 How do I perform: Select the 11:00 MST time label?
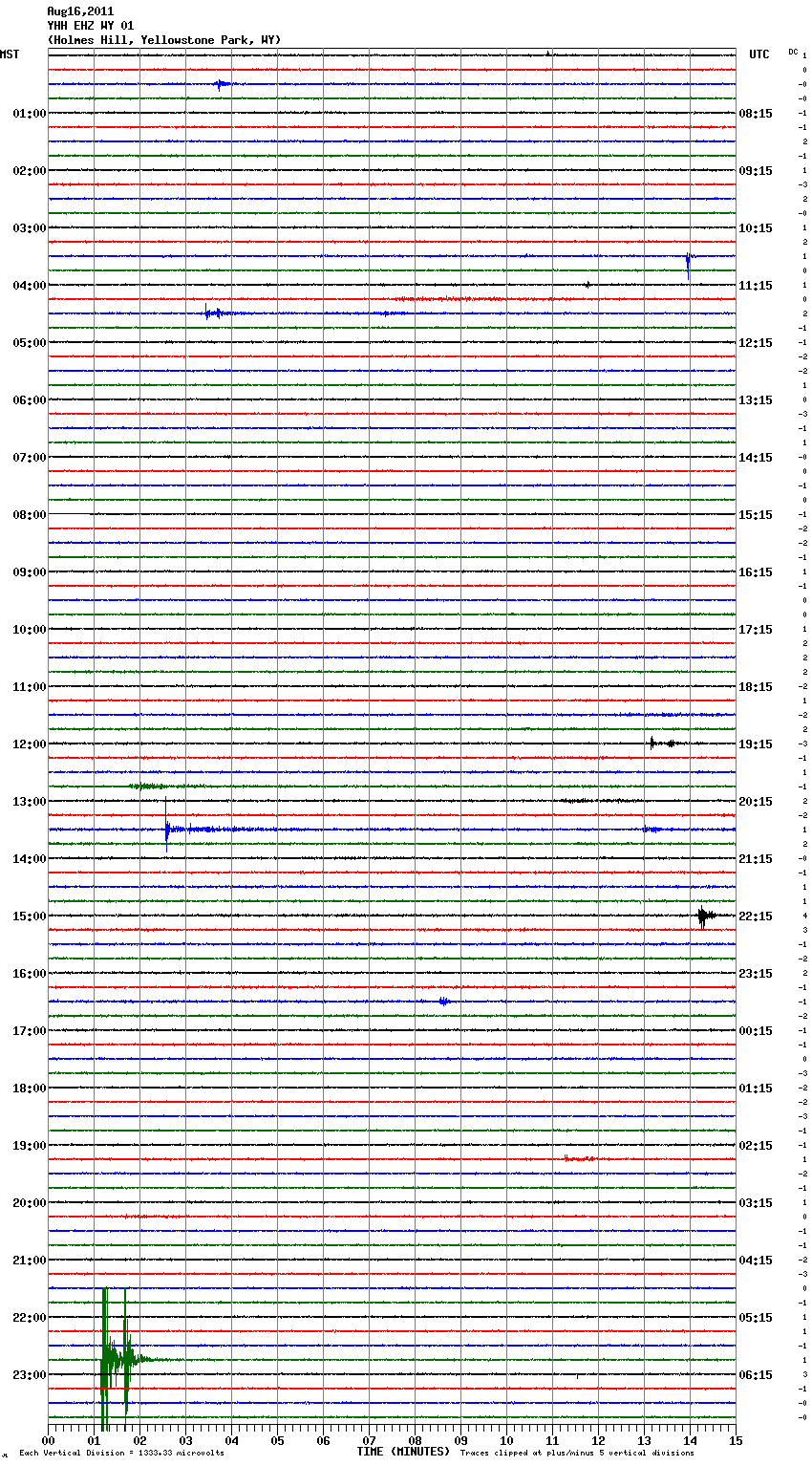(x=30, y=687)
